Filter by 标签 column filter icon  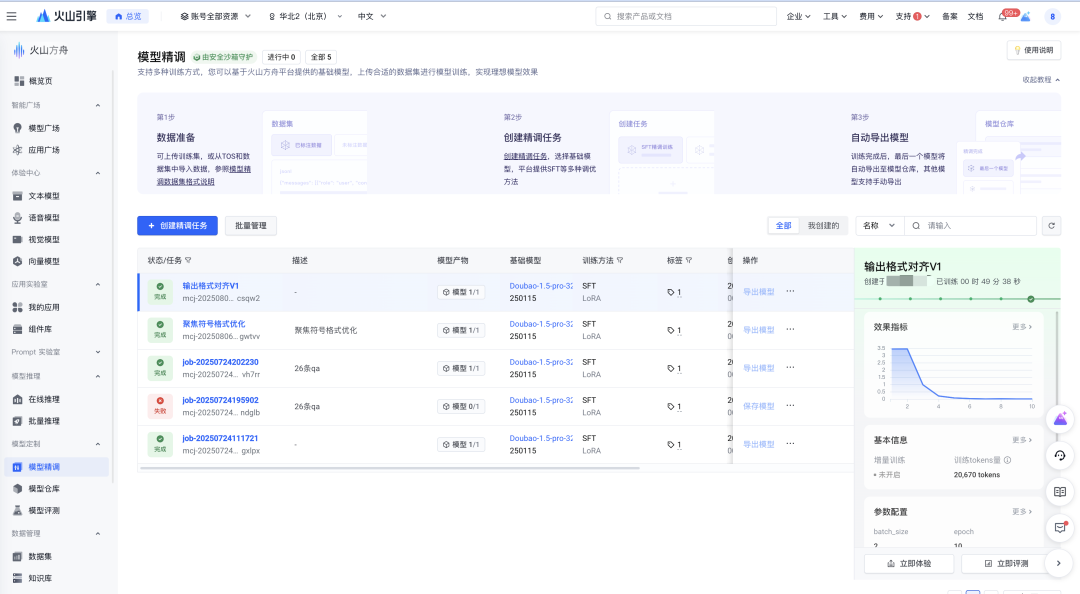689,260
